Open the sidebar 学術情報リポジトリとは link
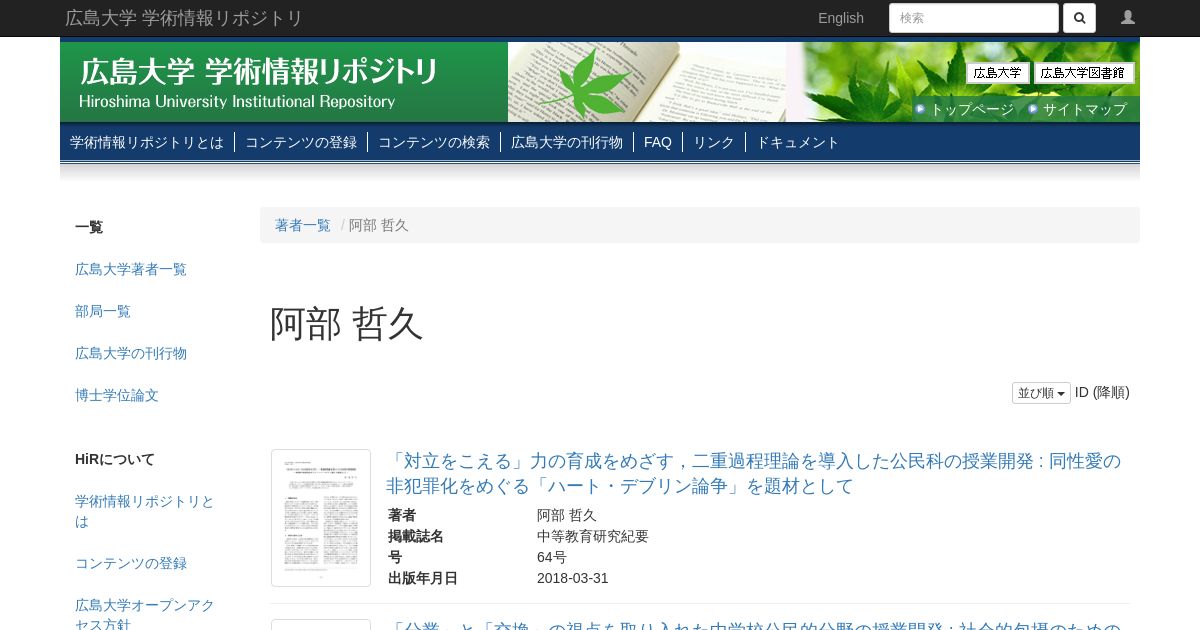 (x=145, y=511)
